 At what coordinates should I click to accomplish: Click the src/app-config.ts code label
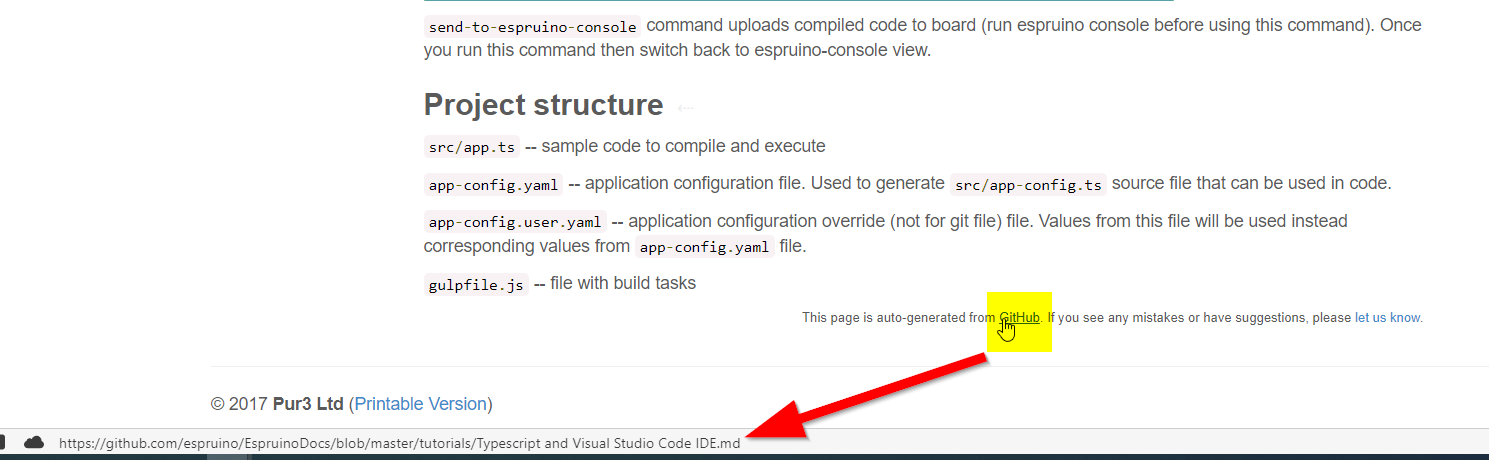click(1028, 185)
